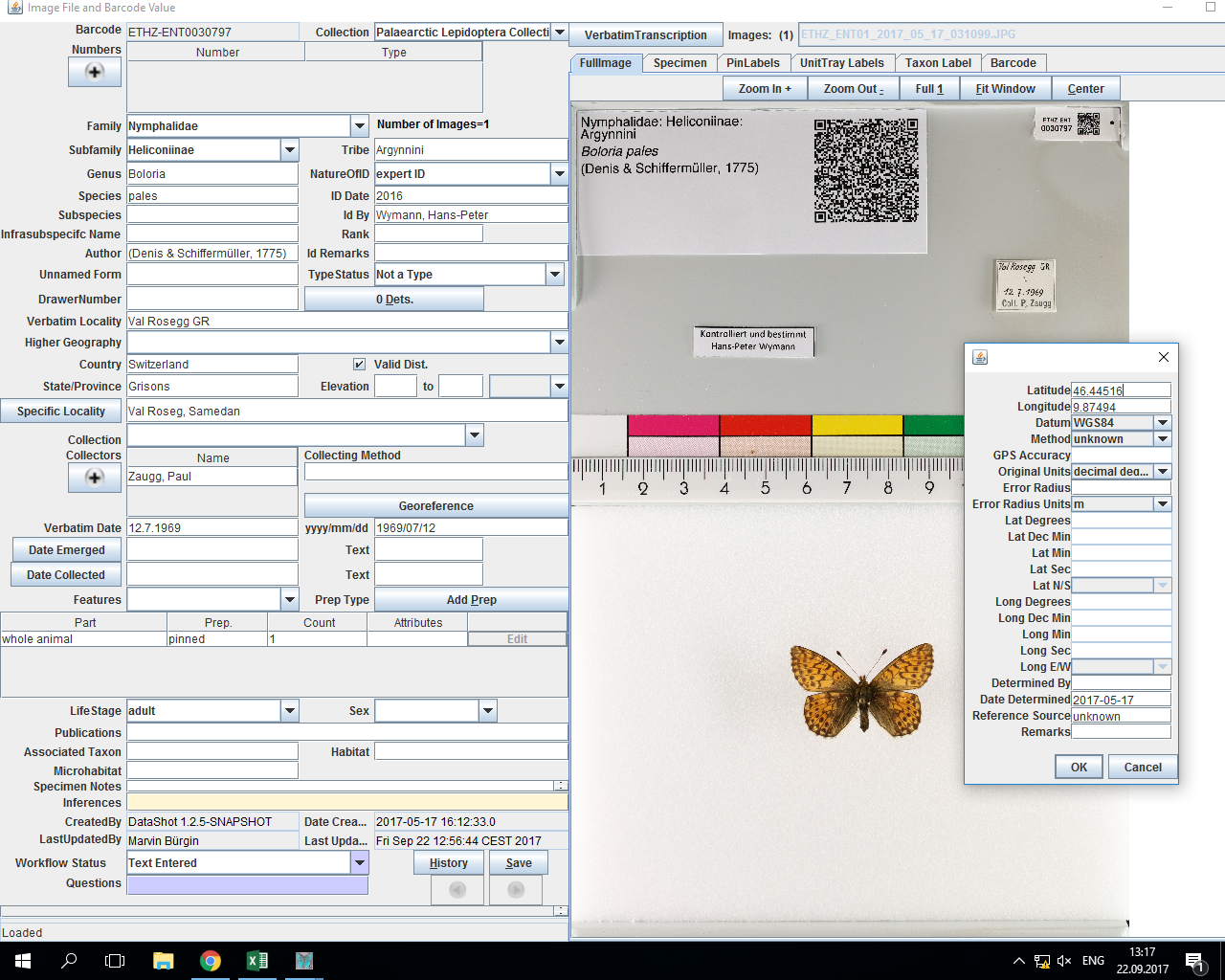This screenshot has width=1225, height=980.
Task: Click the previous record arrow icon
Action: point(457,889)
